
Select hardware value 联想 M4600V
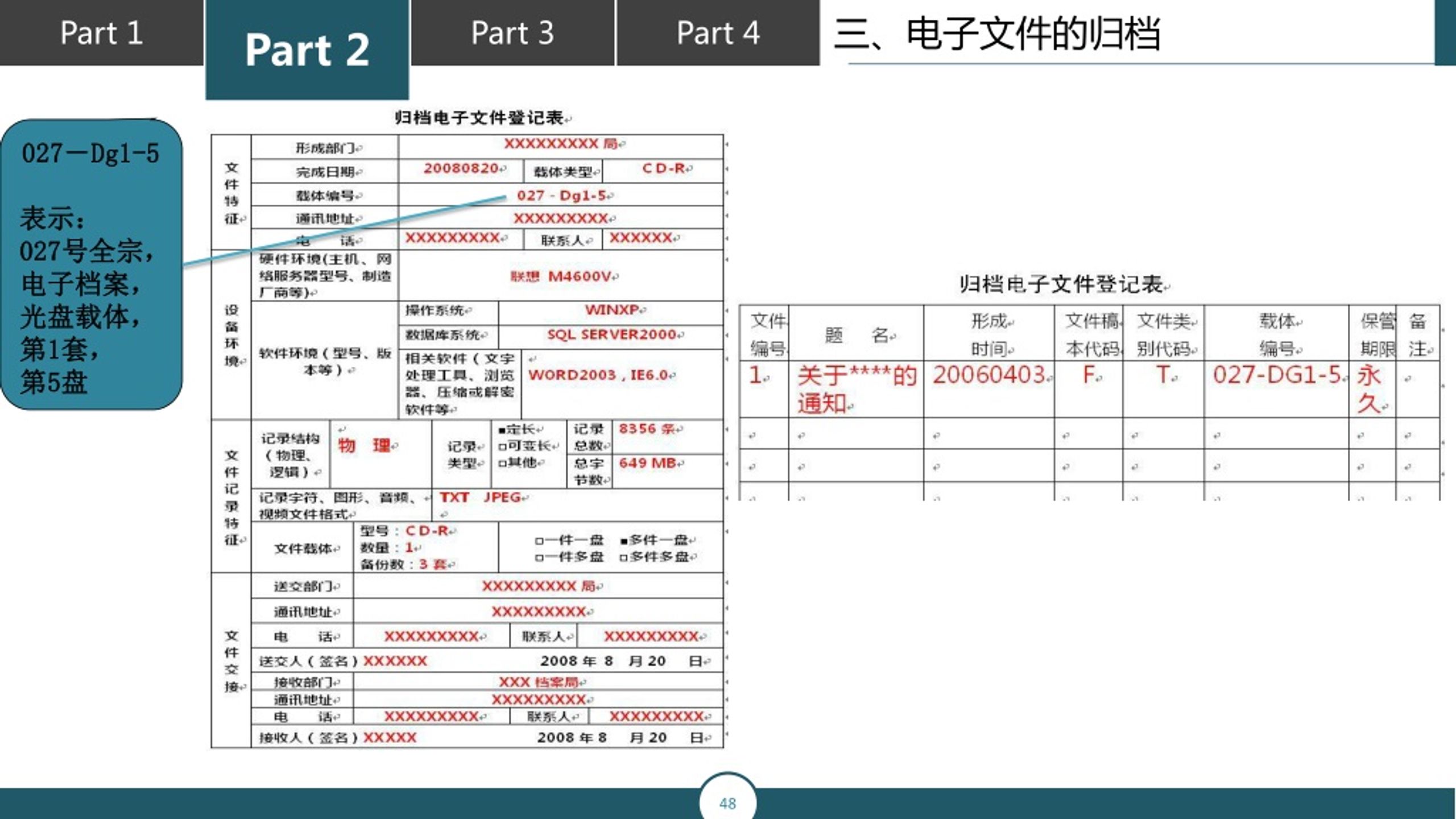point(561,276)
